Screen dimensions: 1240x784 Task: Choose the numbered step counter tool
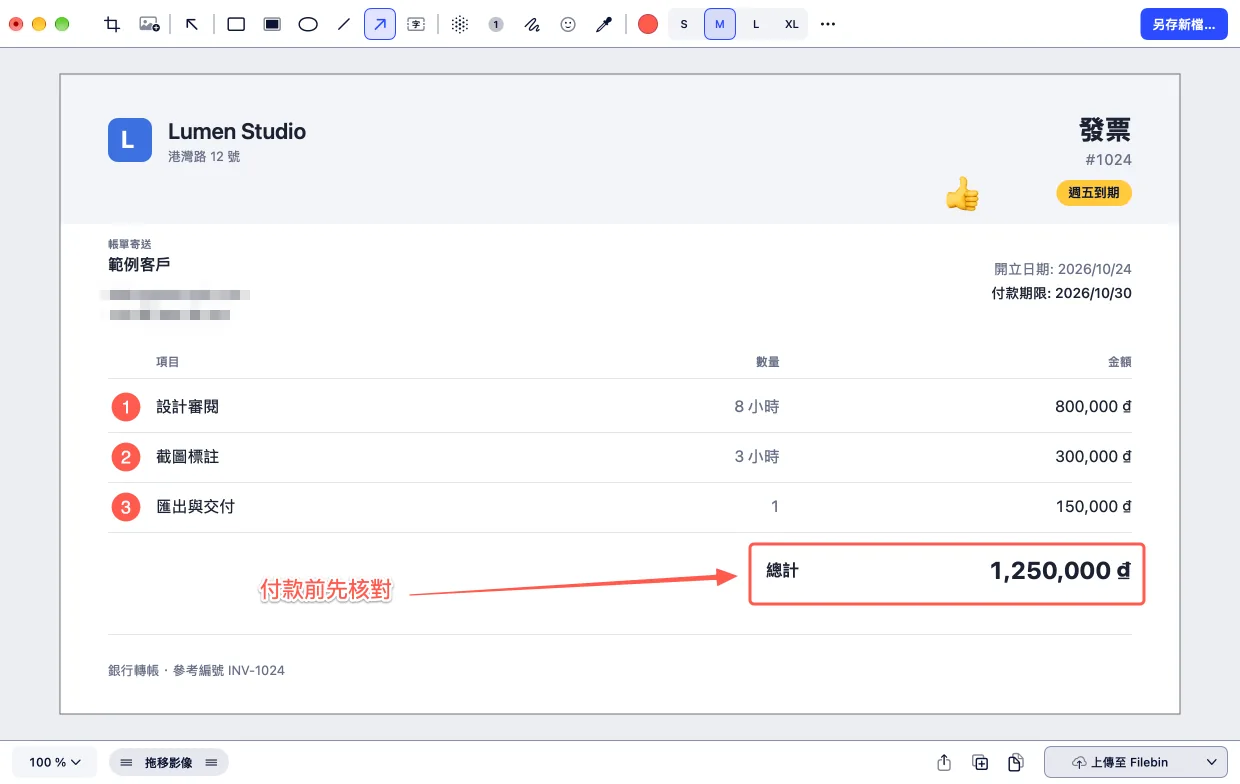pos(496,24)
